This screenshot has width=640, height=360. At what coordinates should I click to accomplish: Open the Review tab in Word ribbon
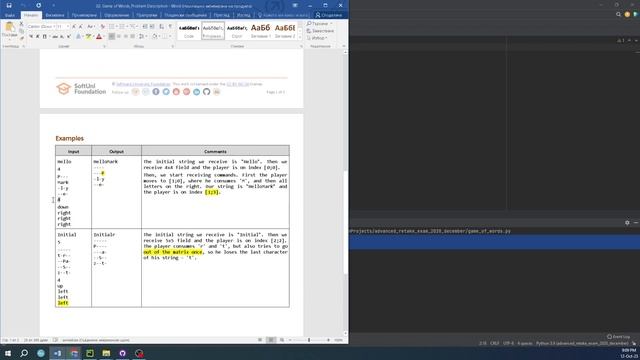point(222,15)
